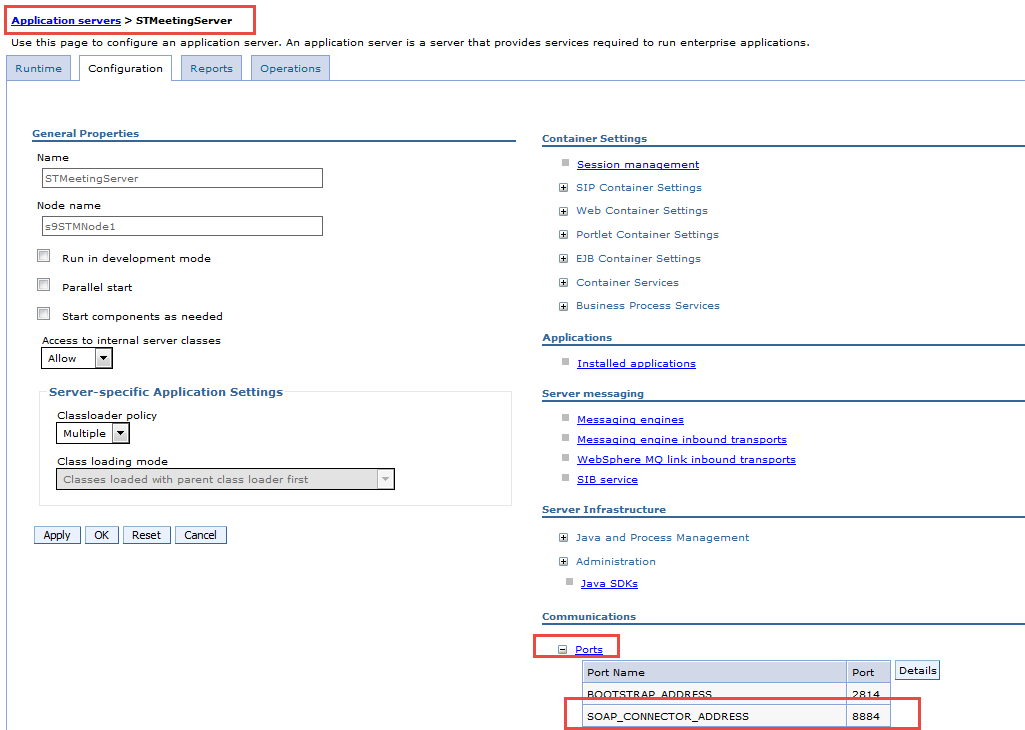Click the Ports Details button
1025x730 pixels.
click(917, 671)
